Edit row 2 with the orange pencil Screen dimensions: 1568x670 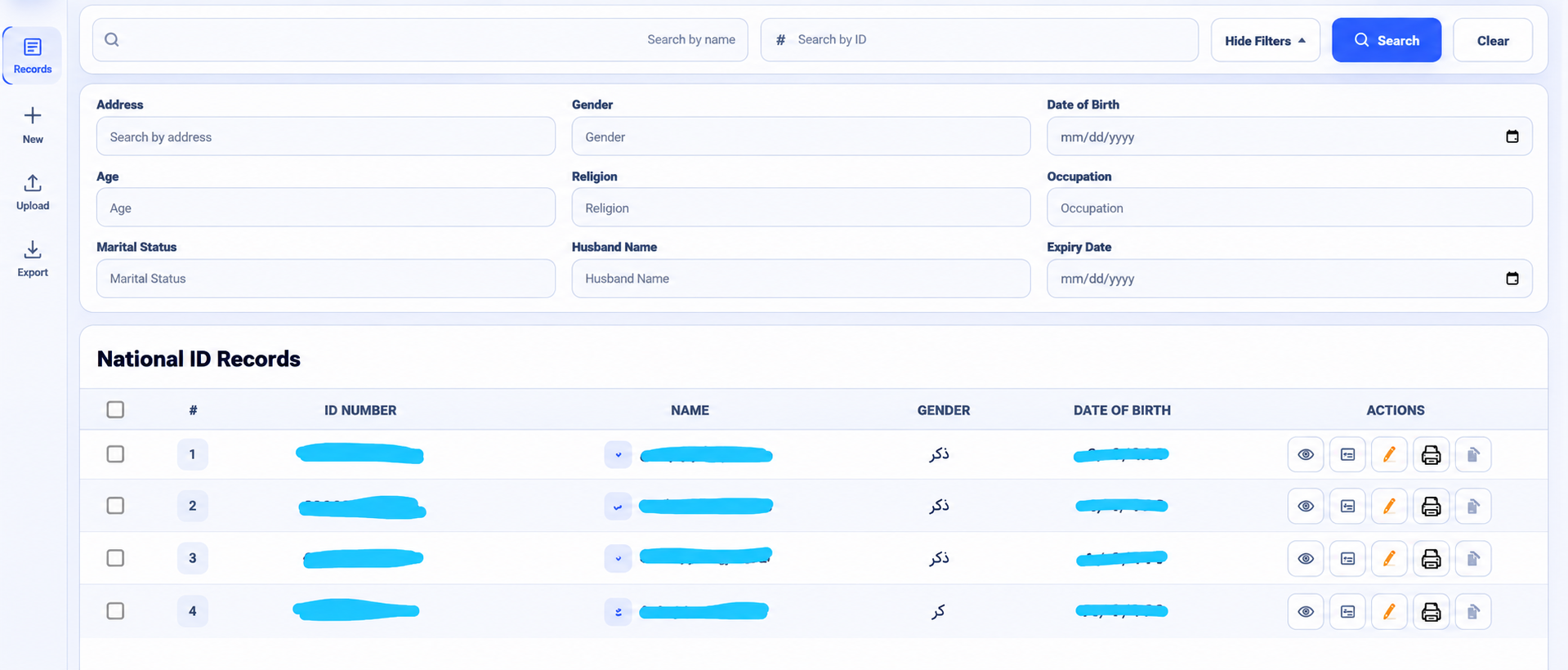[x=1389, y=507]
